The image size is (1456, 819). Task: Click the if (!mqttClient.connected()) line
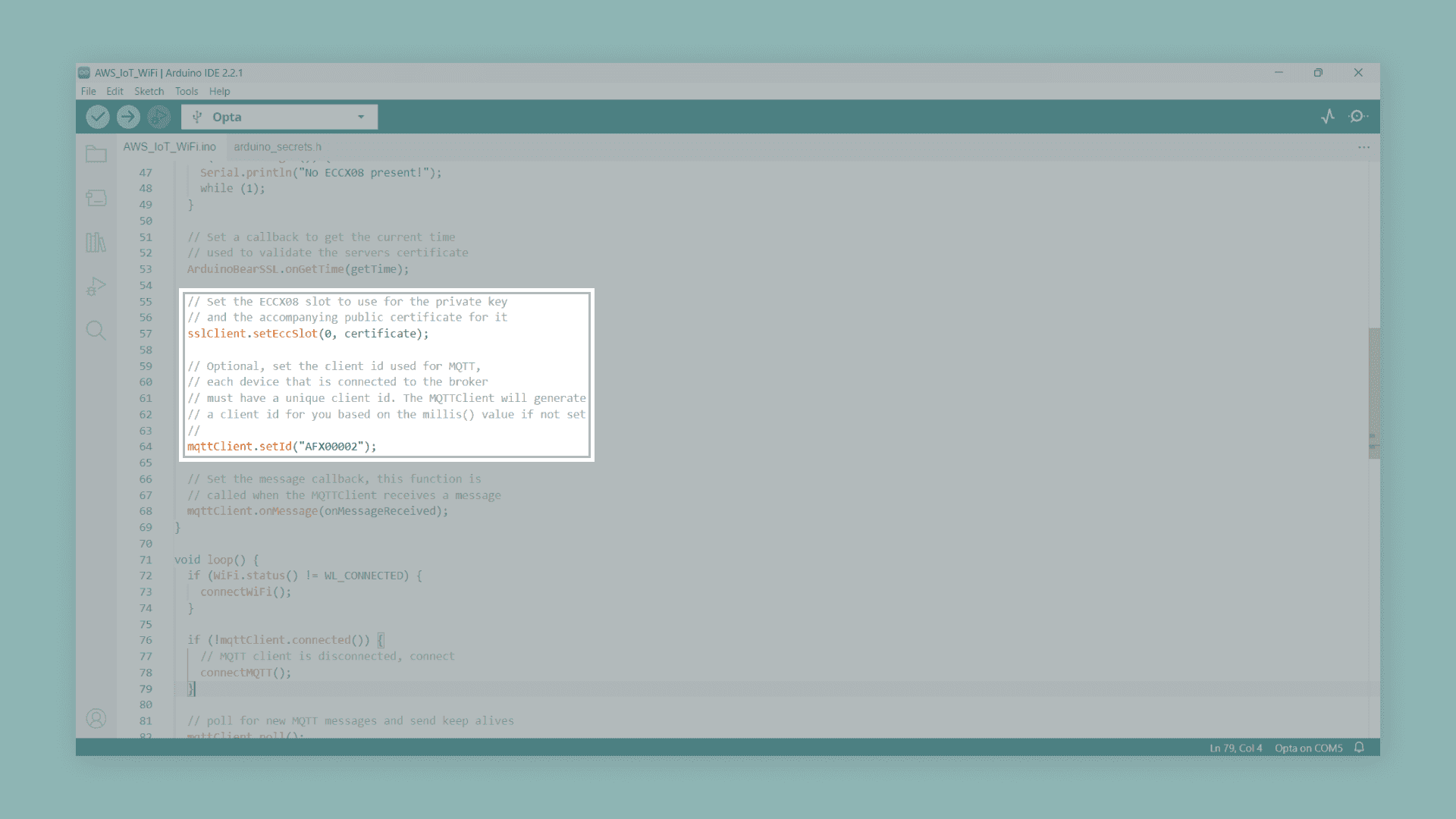pyautogui.click(x=286, y=640)
